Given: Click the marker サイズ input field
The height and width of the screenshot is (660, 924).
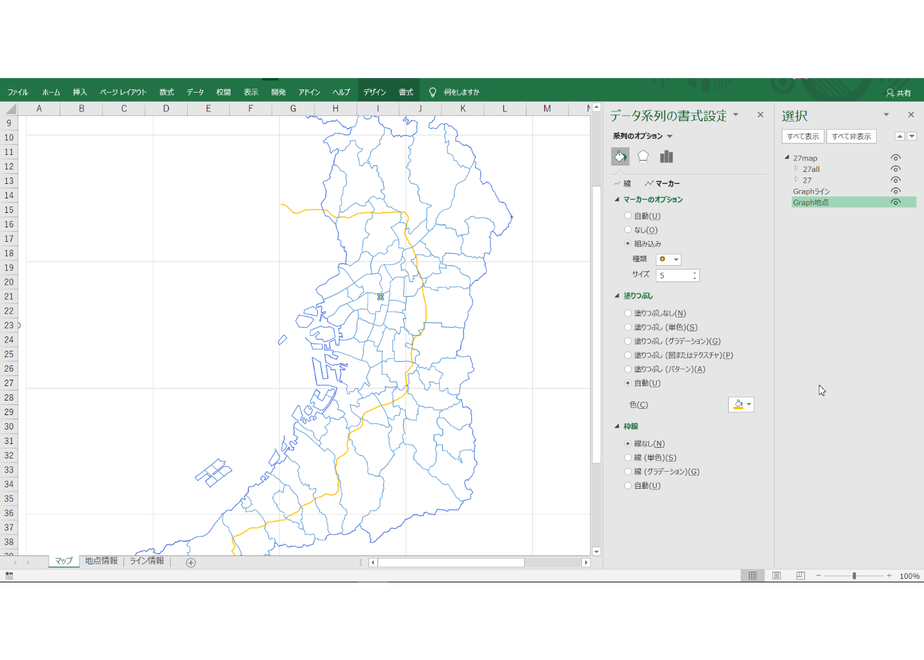Looking at the screenshot, I should click(674, 276).
